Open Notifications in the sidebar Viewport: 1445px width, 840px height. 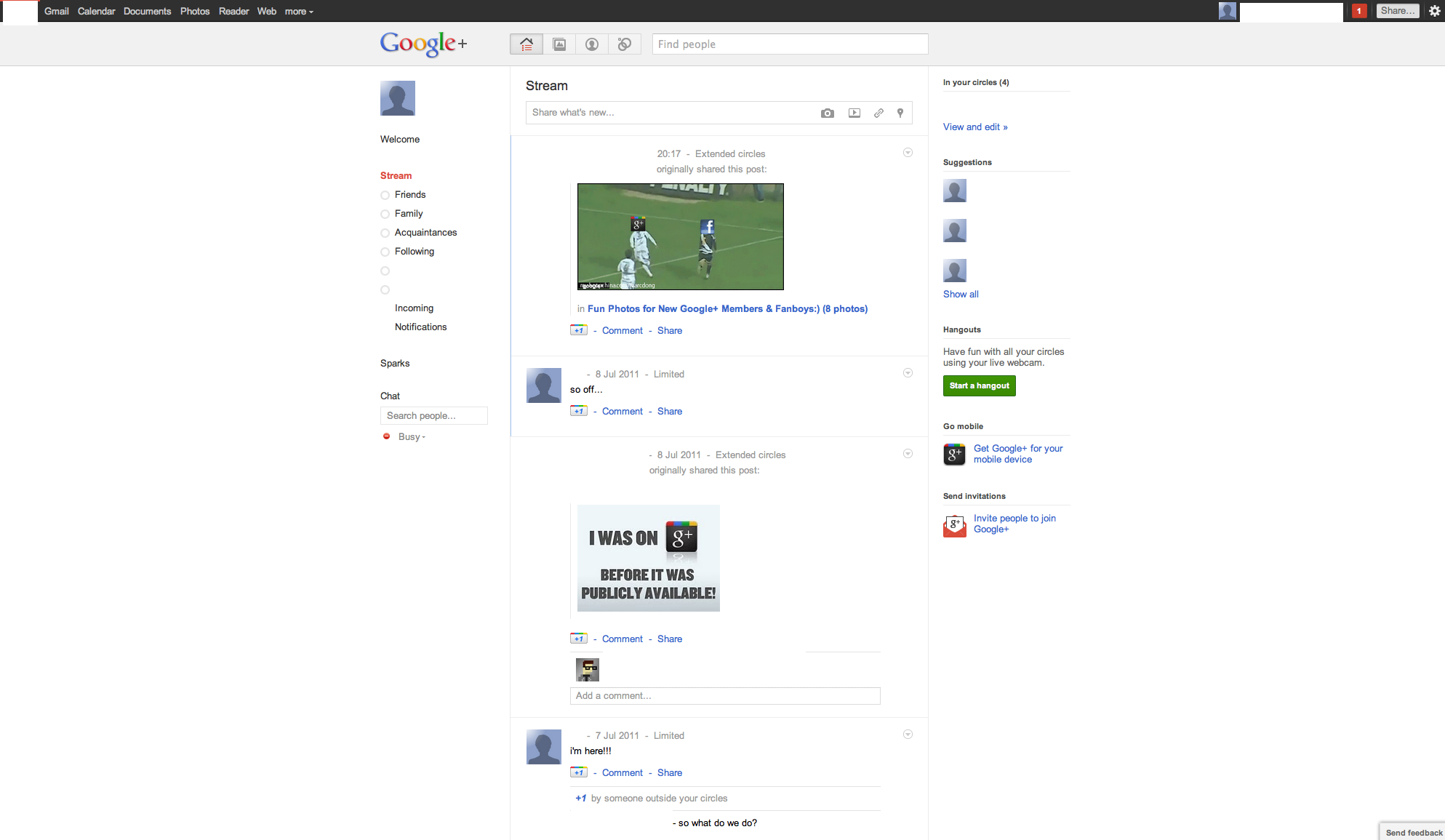click(420, 327)
